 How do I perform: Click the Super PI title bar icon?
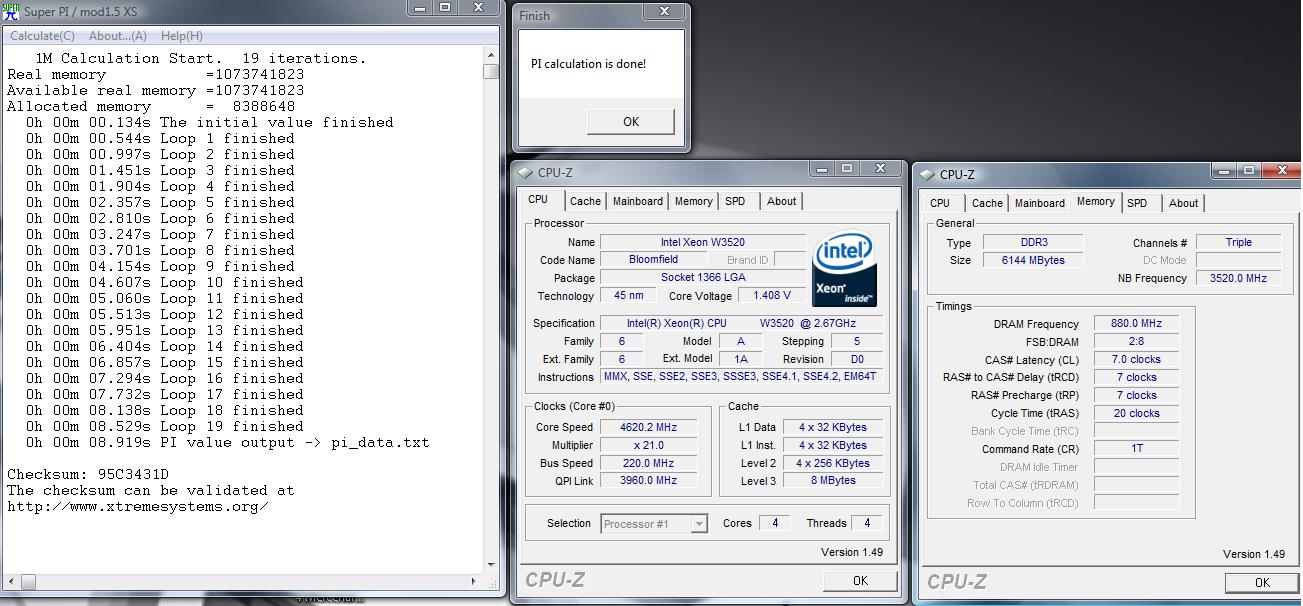coord(10,11)
